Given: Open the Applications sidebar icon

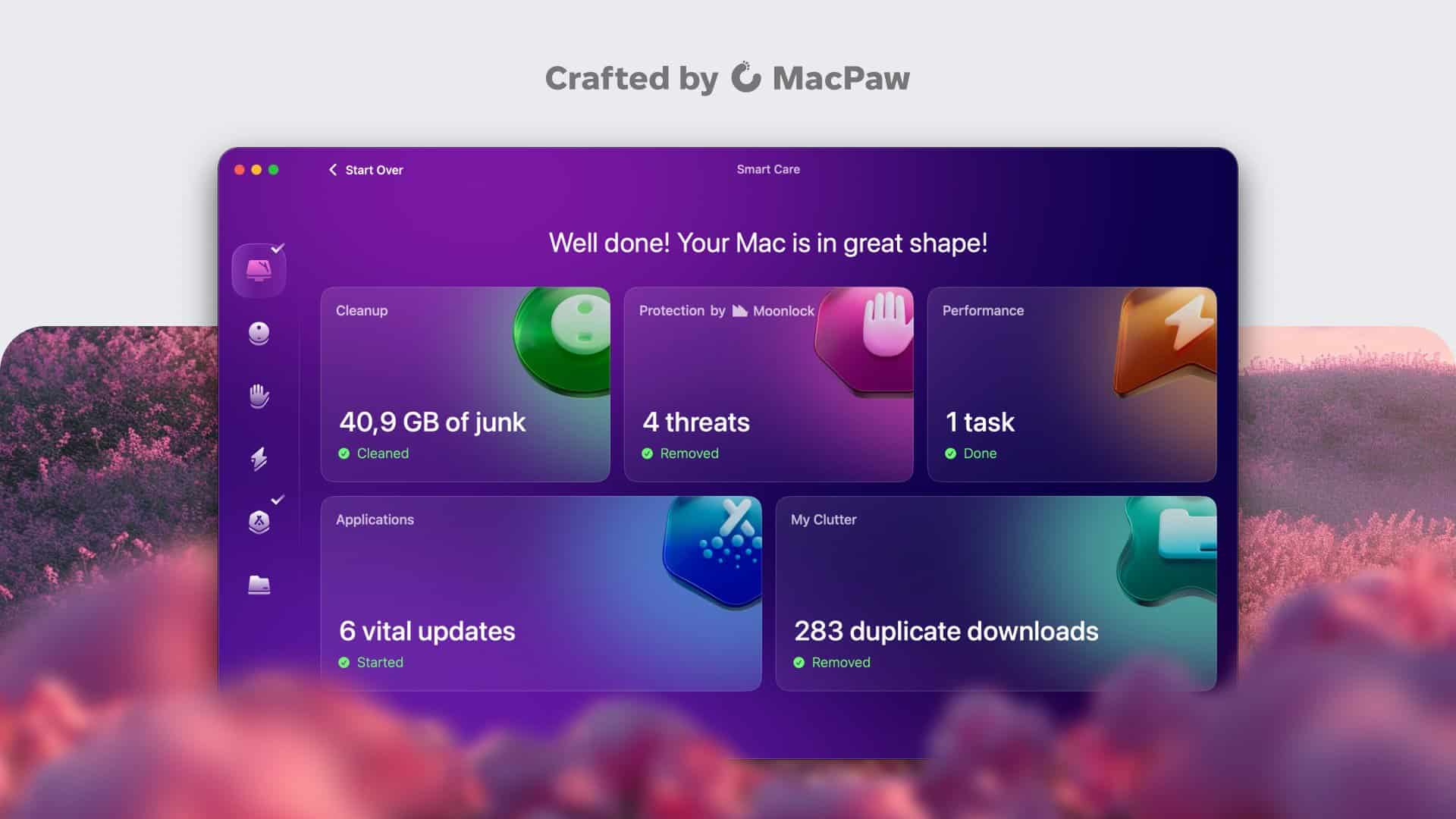Looking at the screenshot, I should (259, 522).
